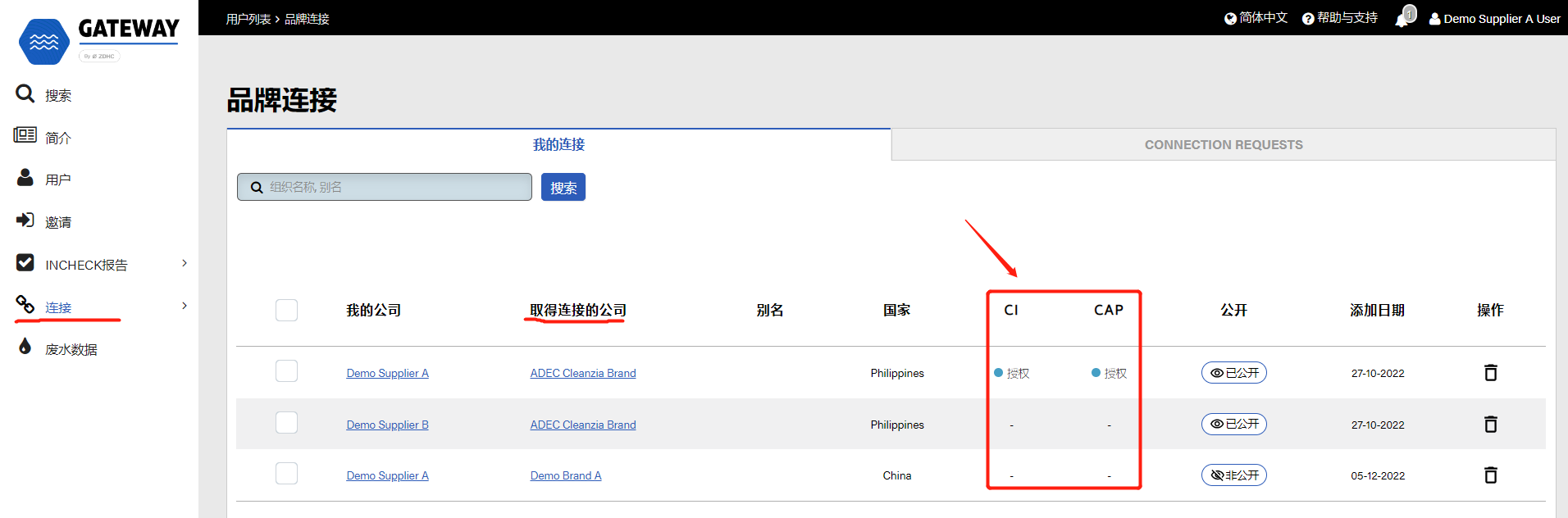1568x518 pixels.
Task: Click the 邀请 invite arrow icon
Action: click(x=25, y=220)
